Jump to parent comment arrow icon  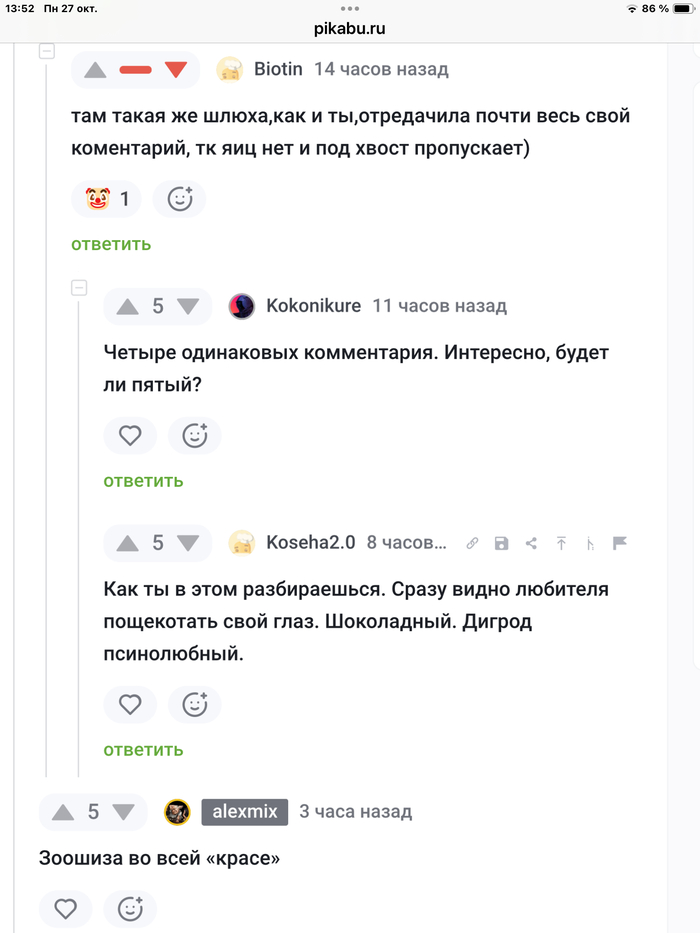561,543
